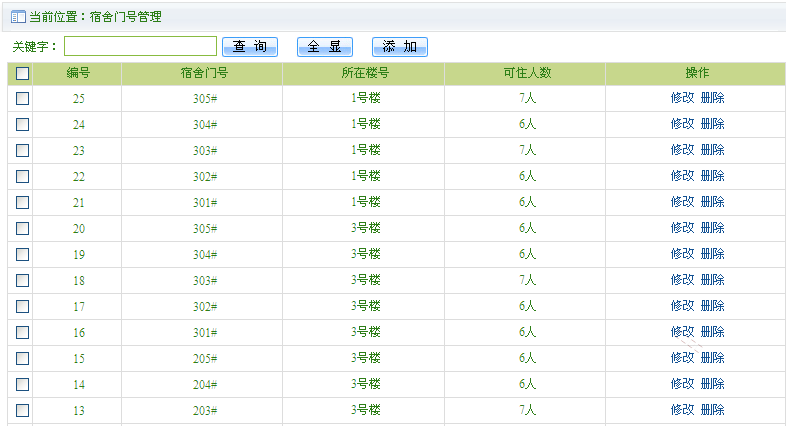Click 修改 for row 15
The height and width of the screenshot is (426, 786).
coord(682,358)
